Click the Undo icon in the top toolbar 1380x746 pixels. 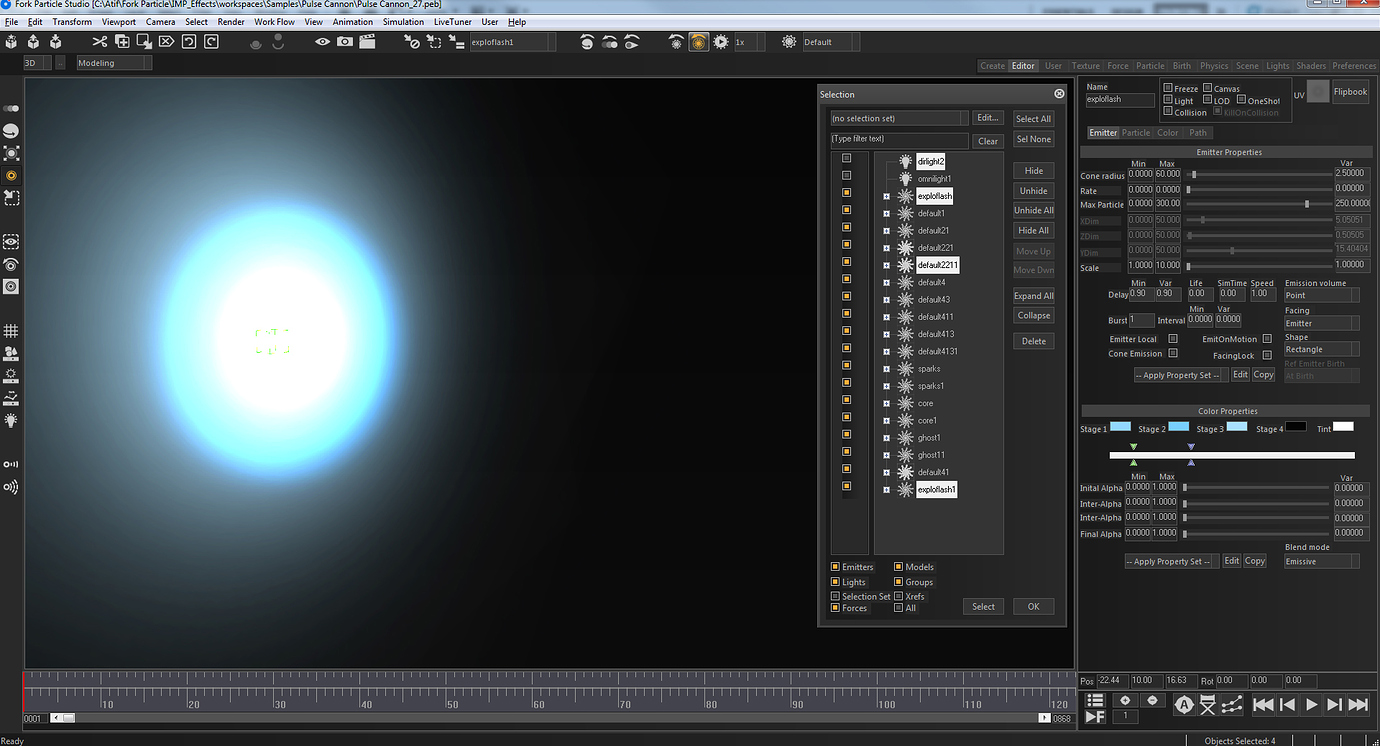point(190,42)
